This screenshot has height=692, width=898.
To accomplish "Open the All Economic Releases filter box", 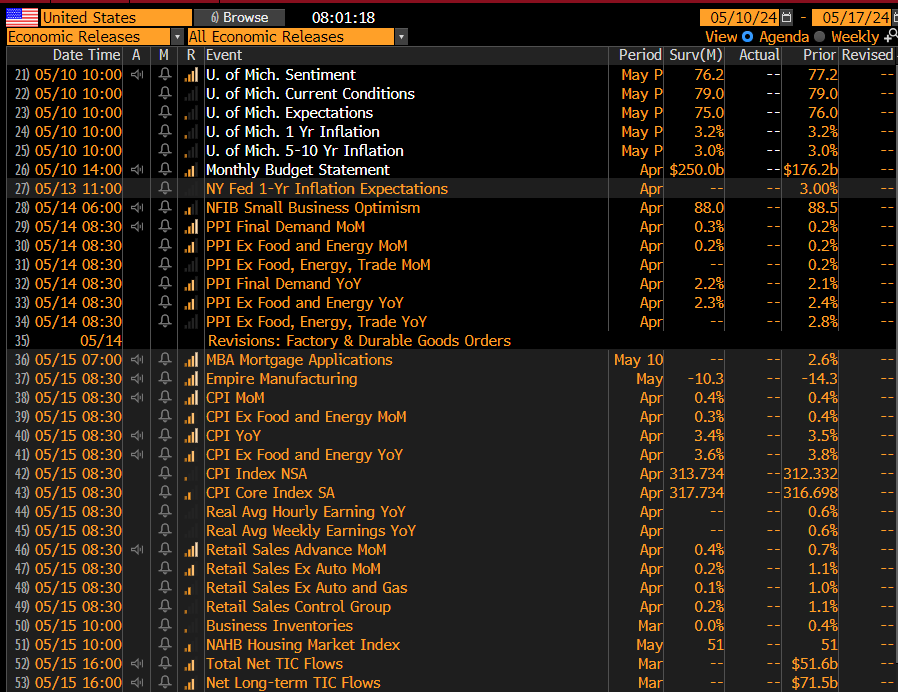I will 291,37.
